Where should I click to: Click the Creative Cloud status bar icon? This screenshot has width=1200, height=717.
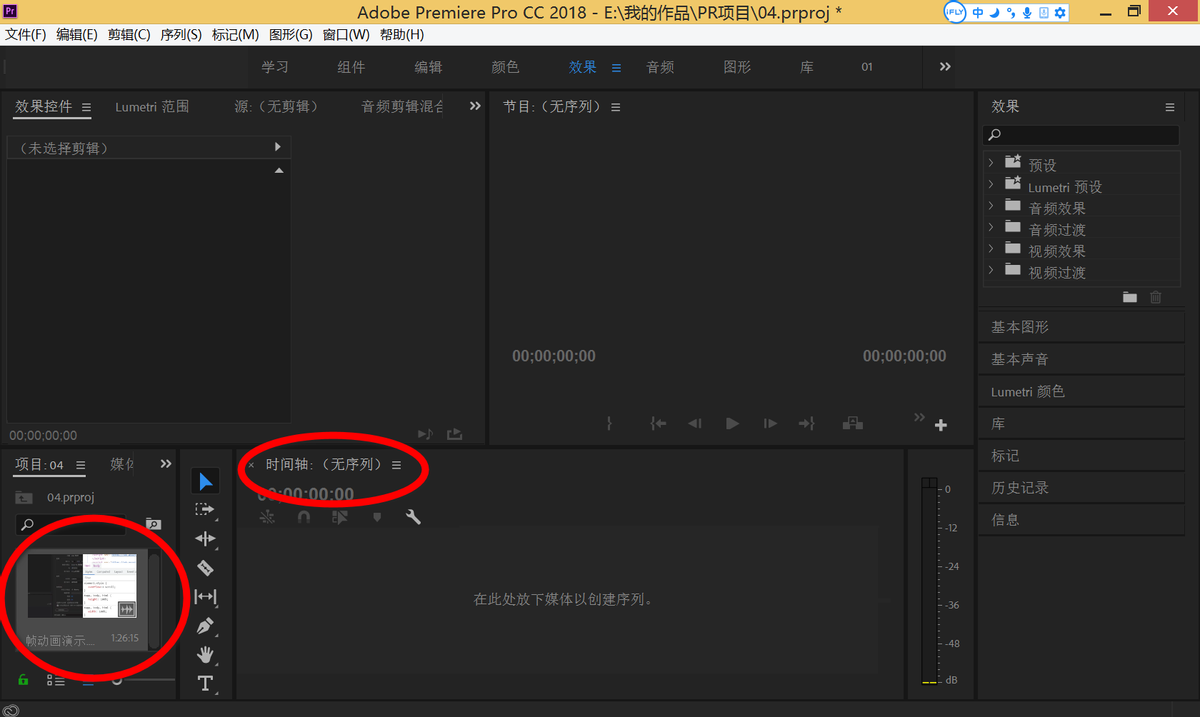(11, 709)
